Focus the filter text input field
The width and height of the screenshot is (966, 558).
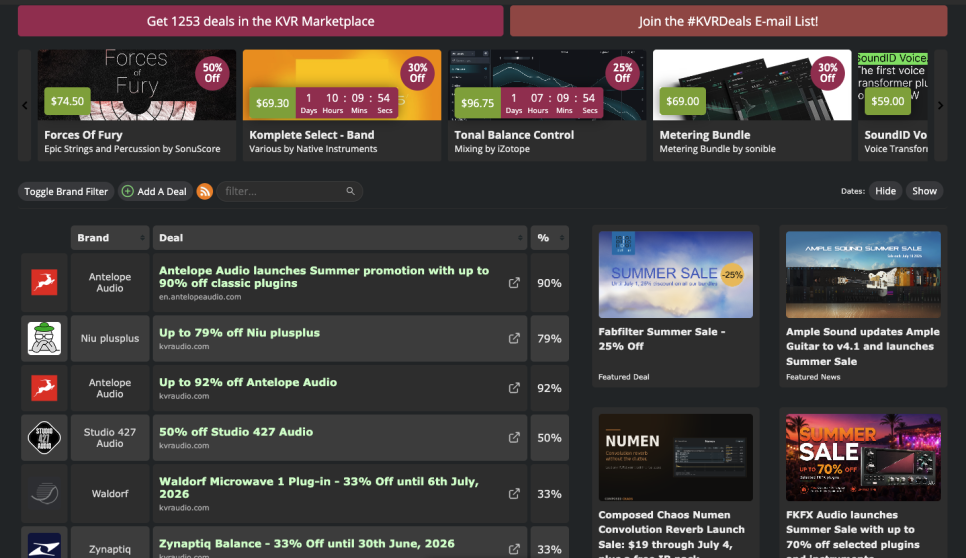tap(283, 191)
